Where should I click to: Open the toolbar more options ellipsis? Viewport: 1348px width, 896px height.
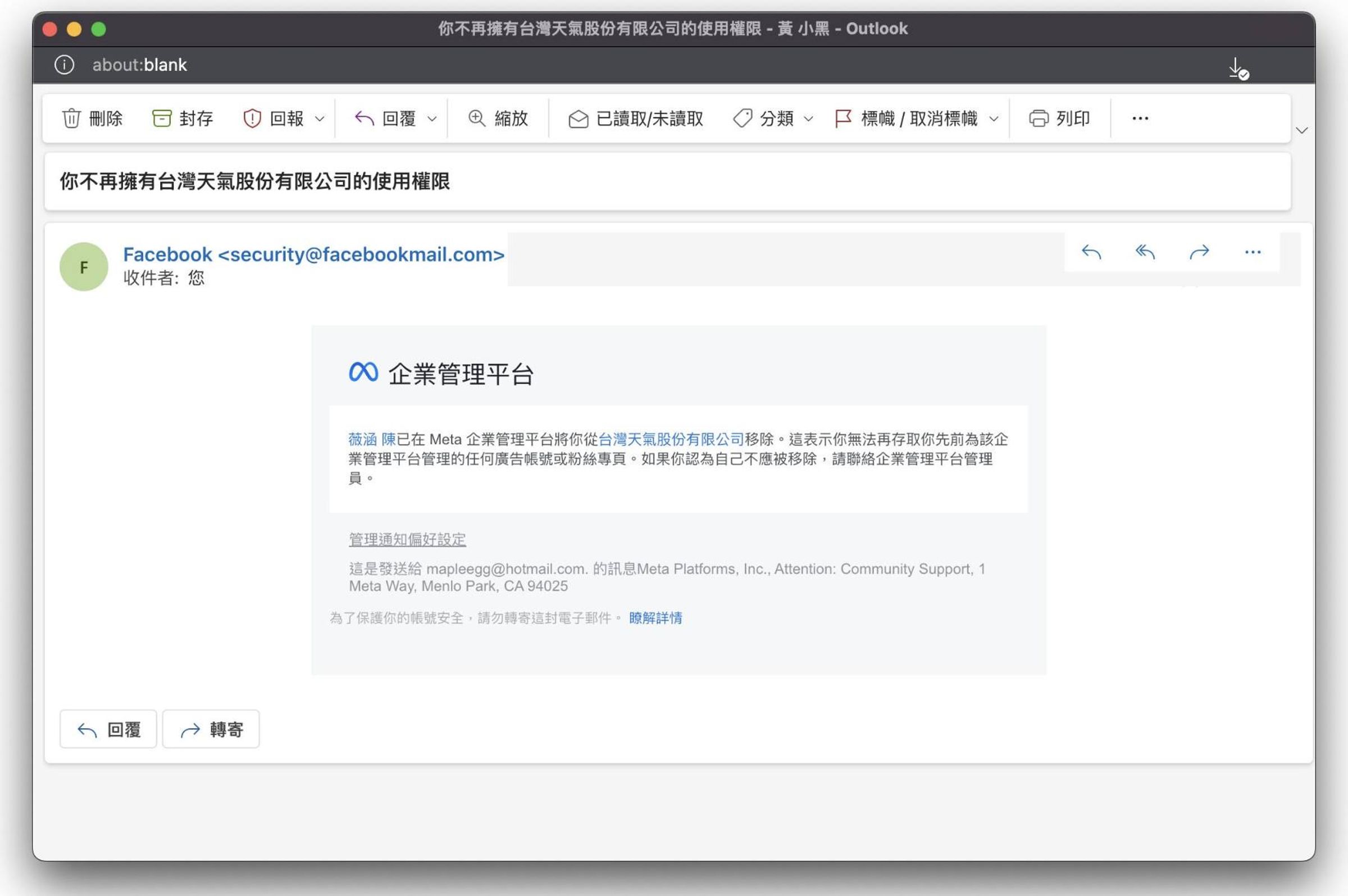coord(1140,119)
